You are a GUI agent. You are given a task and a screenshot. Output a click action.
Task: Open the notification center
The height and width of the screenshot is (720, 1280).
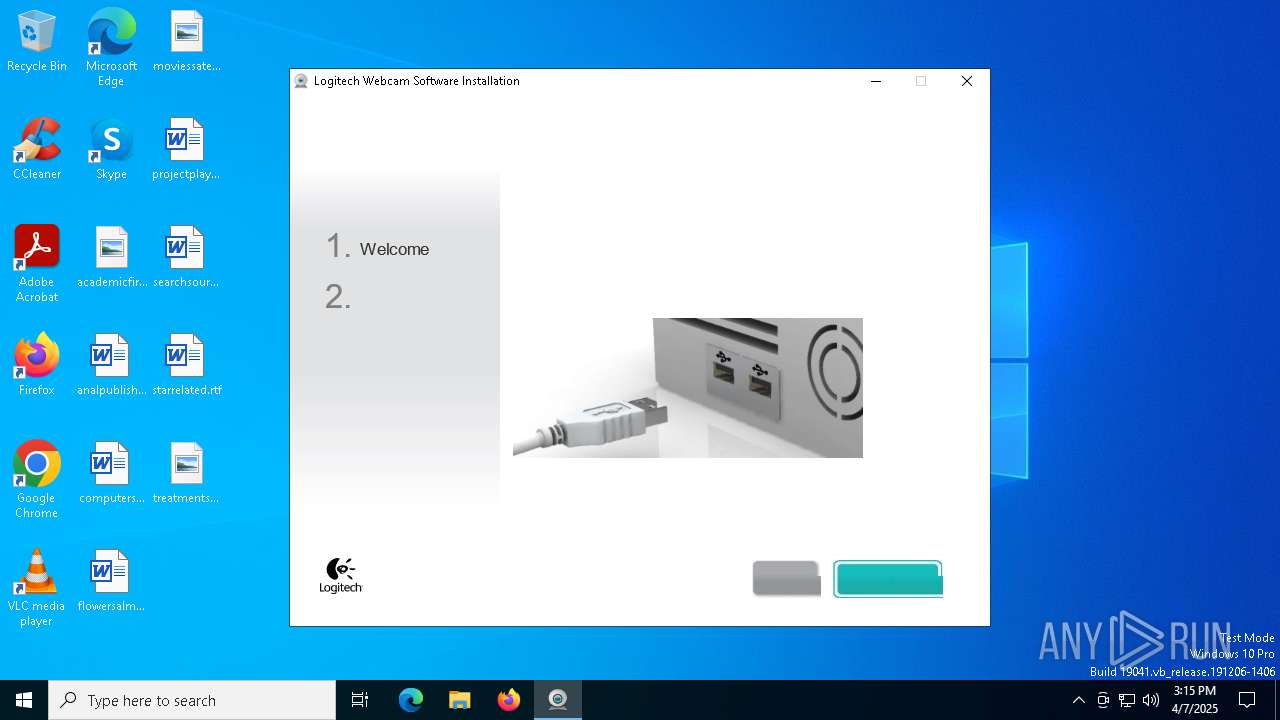pyautogui.click(x=1247, y=700)
